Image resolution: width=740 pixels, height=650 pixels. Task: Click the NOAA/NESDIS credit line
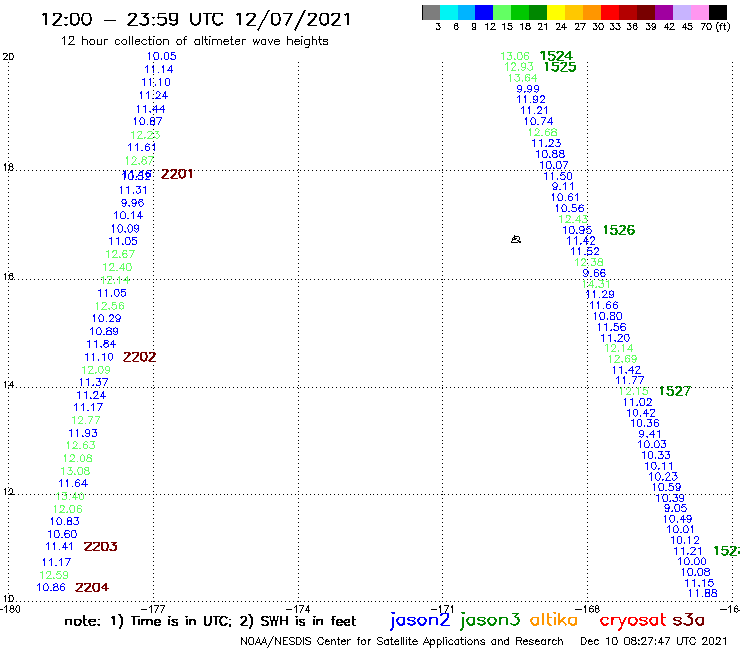click(402, 641)
